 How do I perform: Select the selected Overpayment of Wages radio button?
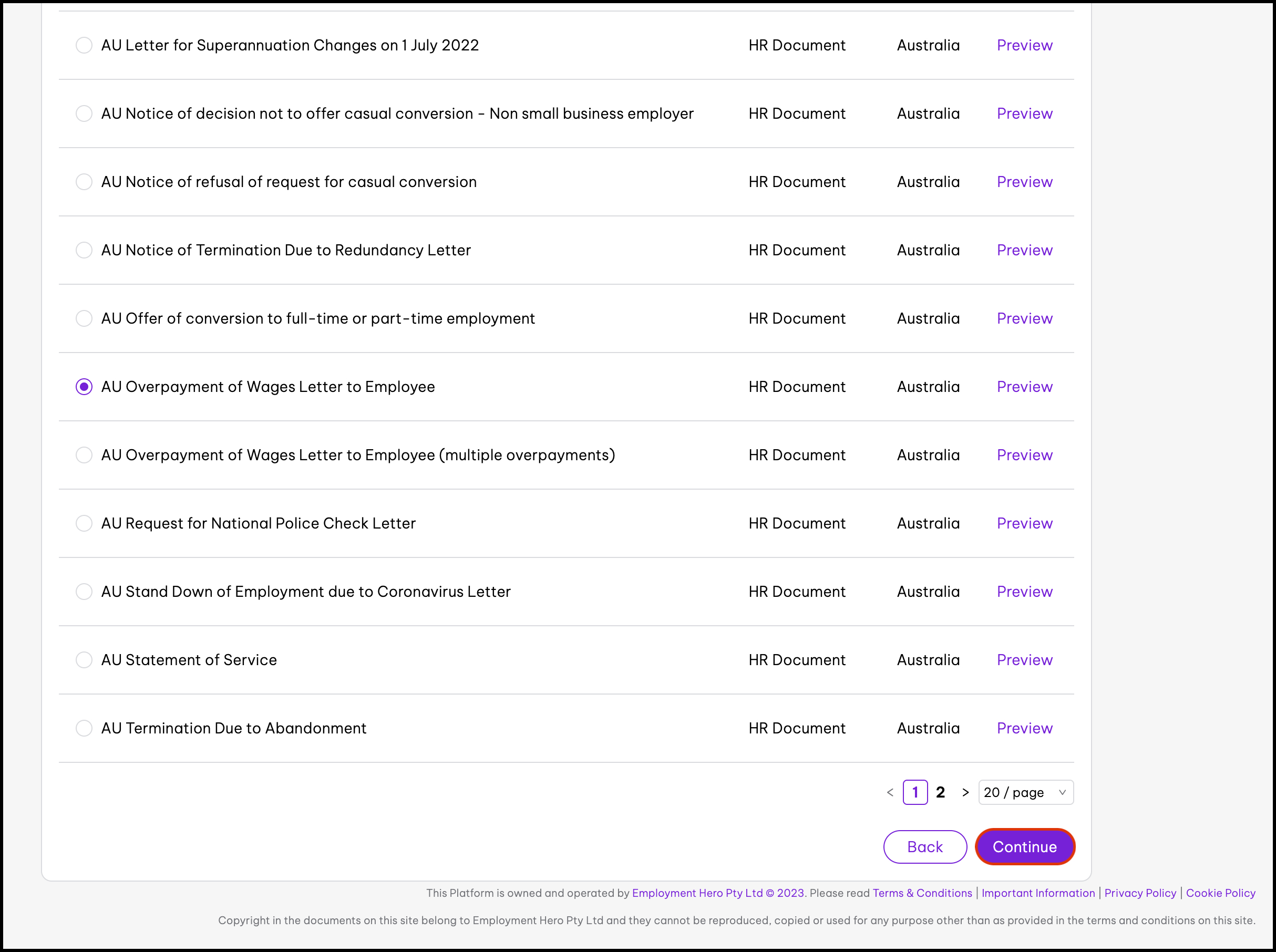(x=84, y=387)
